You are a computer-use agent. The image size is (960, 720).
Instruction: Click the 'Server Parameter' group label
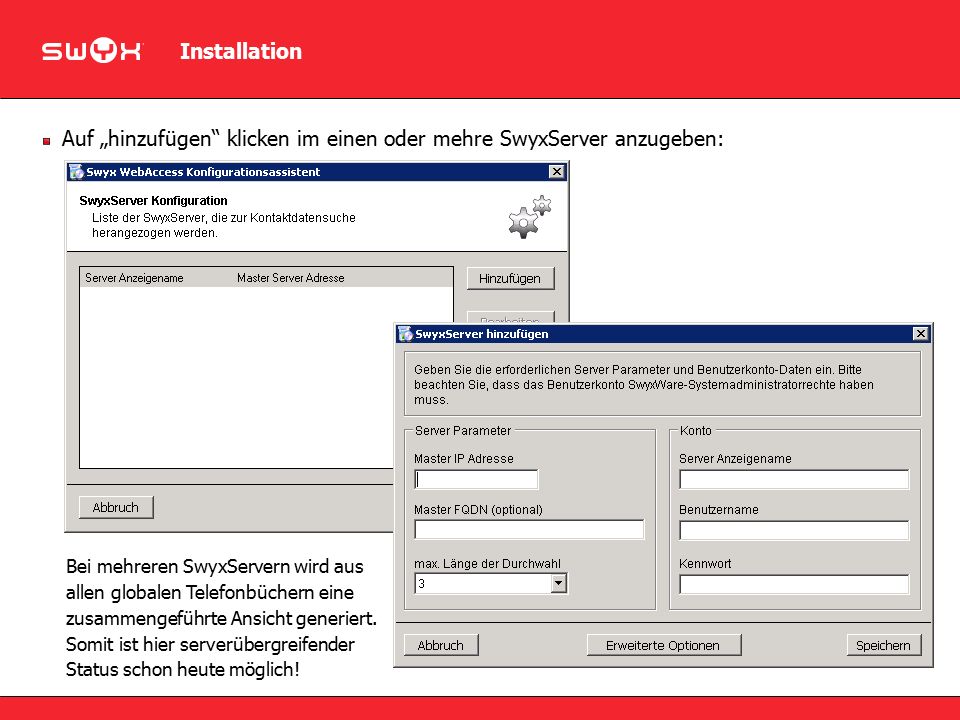click(463, 430)
